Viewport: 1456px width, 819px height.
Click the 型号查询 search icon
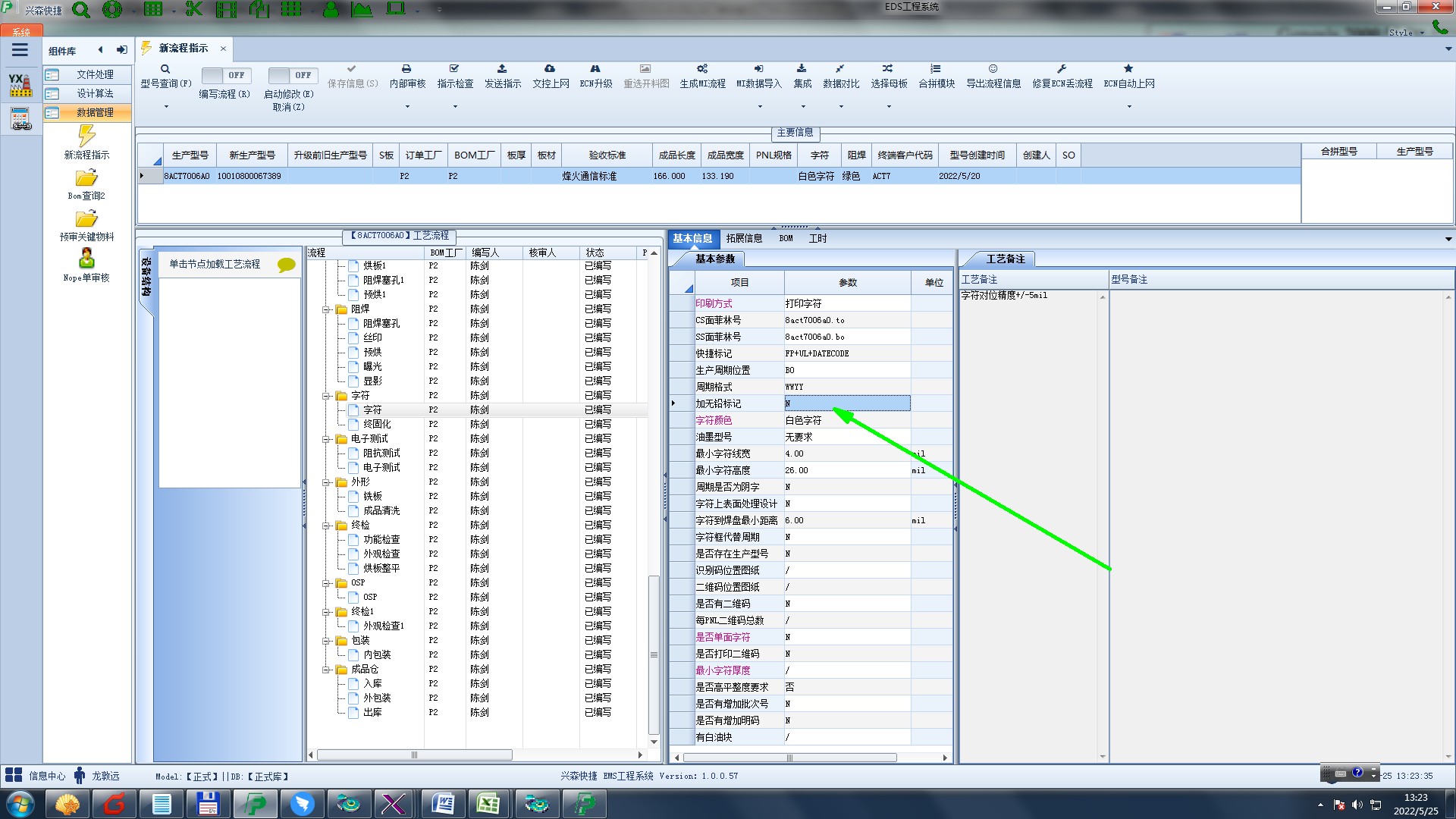point(165,69)
